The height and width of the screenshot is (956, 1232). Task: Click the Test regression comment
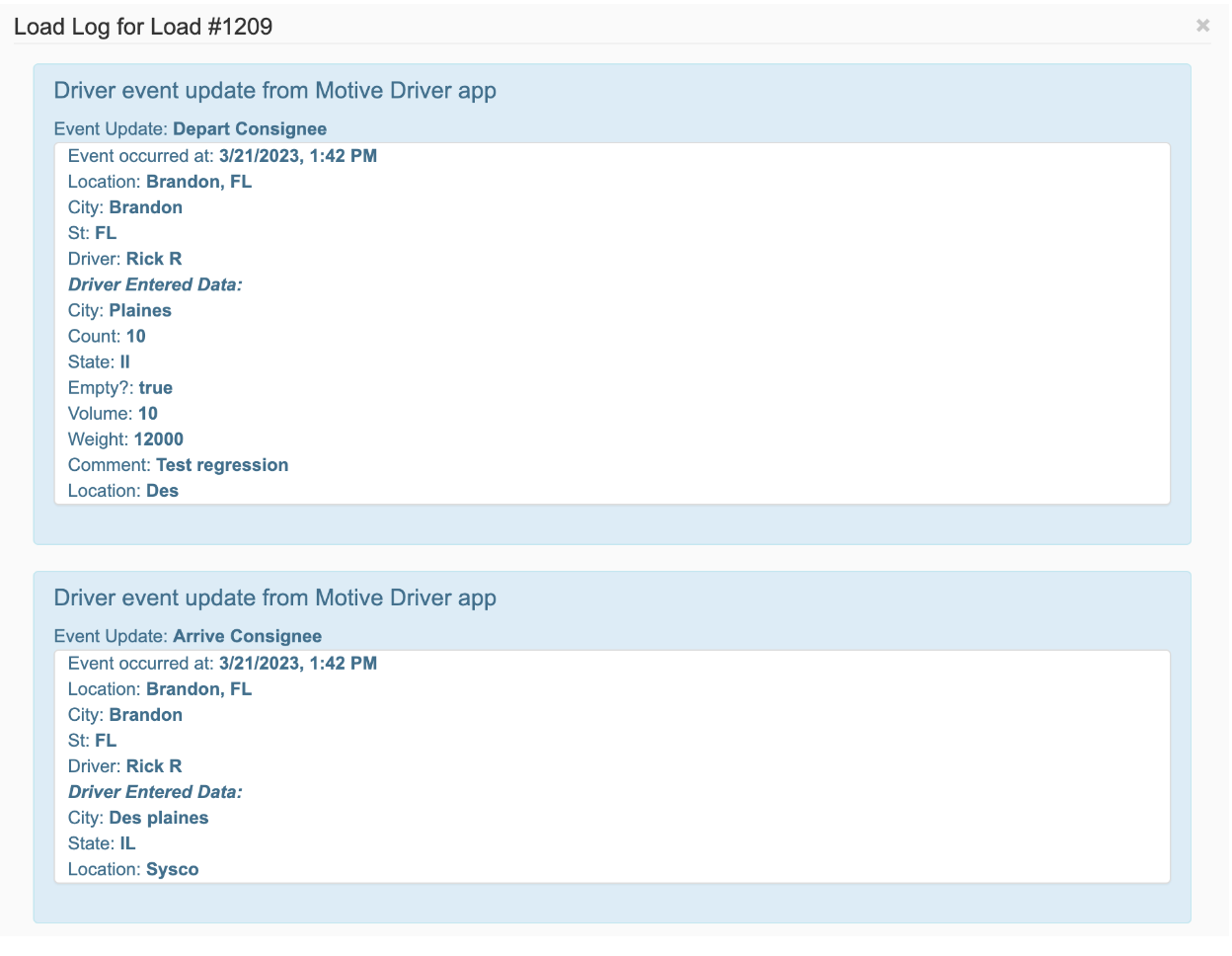pos(222,464)
